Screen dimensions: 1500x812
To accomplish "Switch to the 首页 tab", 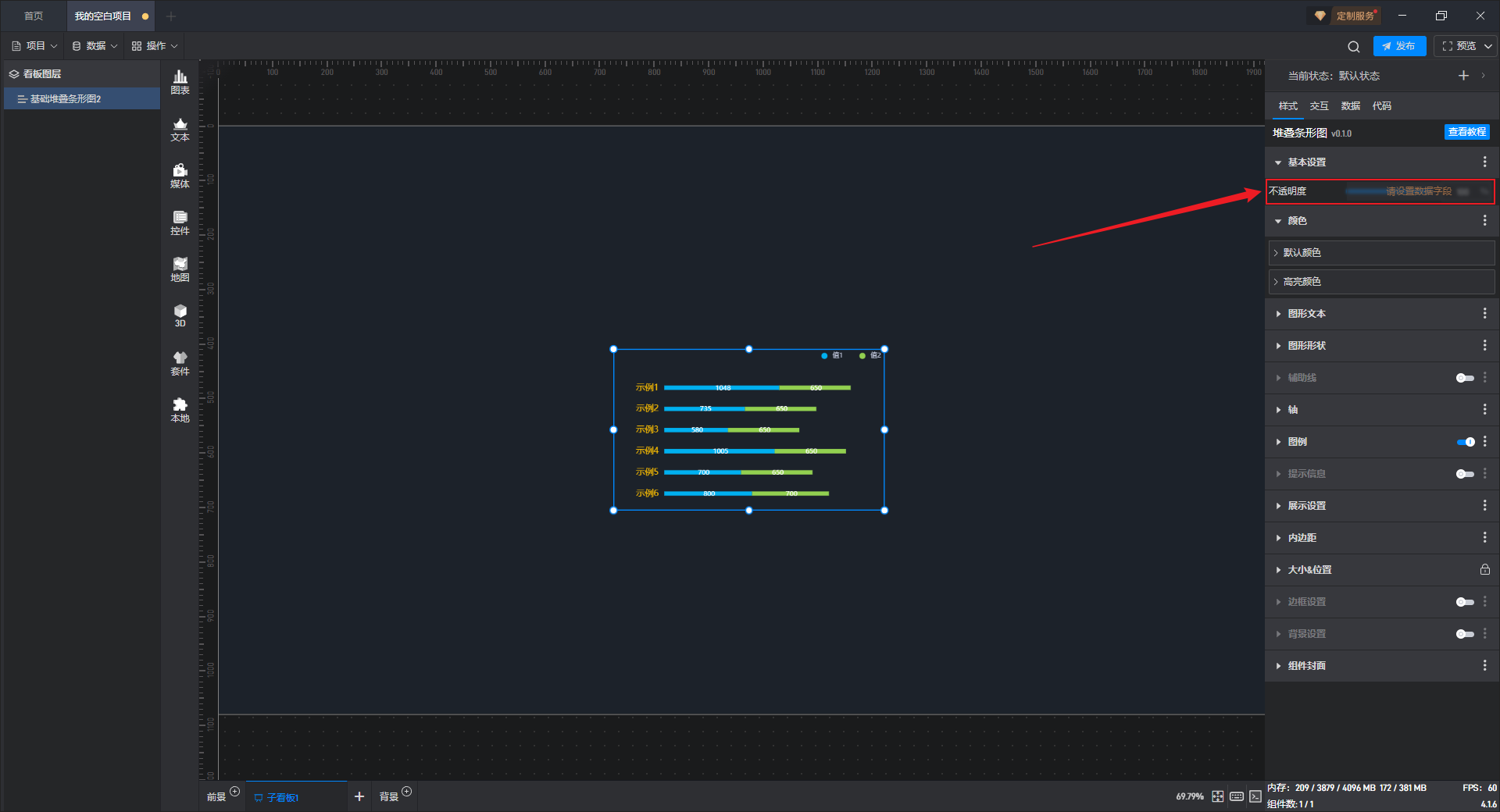I will pos(34,16).
